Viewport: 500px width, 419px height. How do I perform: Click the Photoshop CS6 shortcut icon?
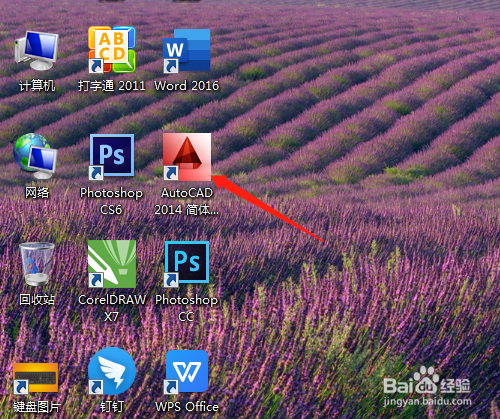pos(112,157)
